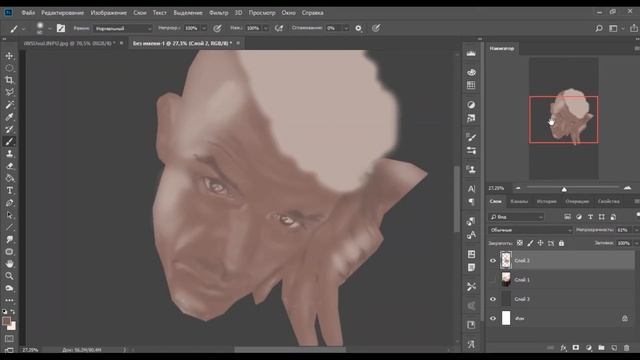Switch to История tab

547,201
